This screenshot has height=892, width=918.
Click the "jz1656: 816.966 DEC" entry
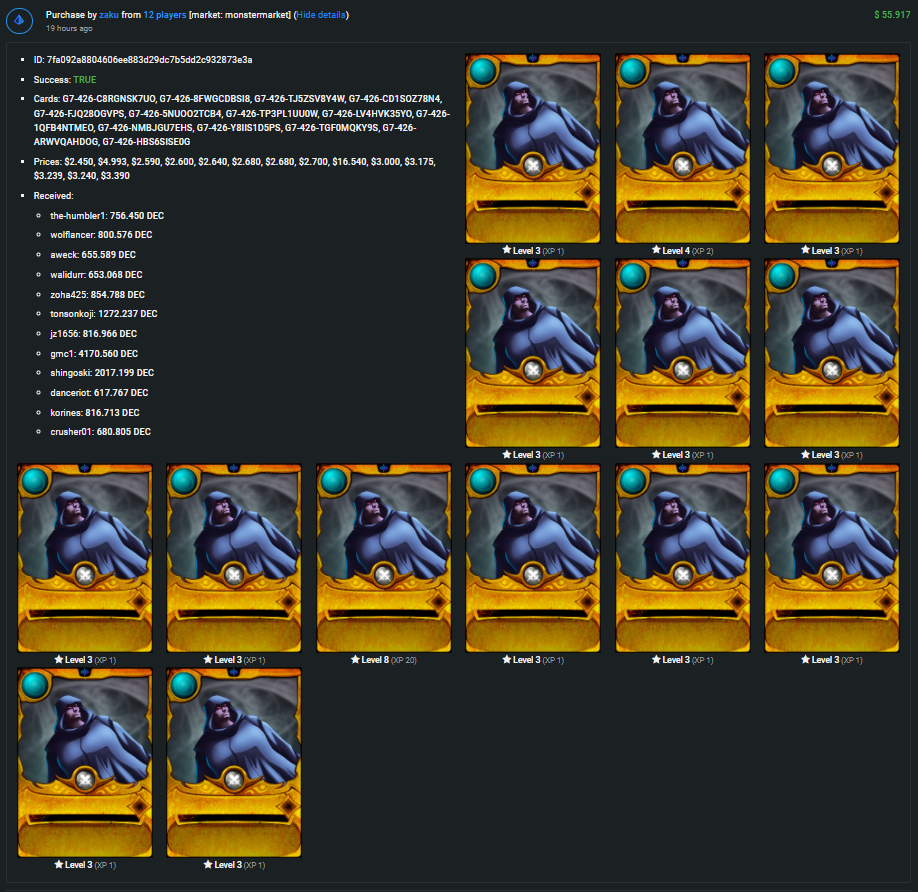click(x=94, y=334)
